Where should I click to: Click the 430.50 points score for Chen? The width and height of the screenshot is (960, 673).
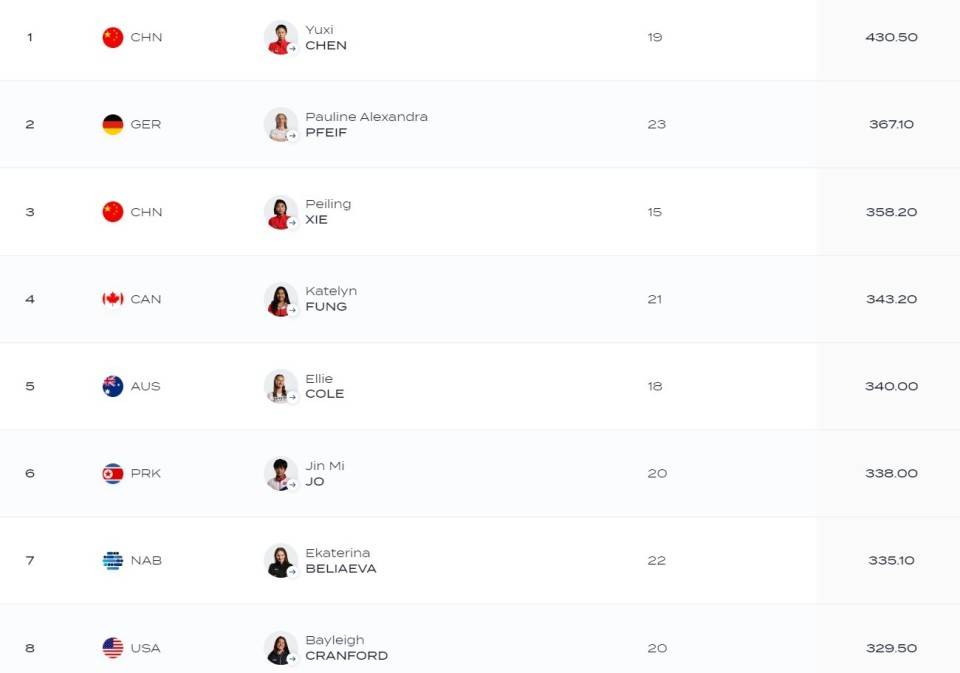891,37
